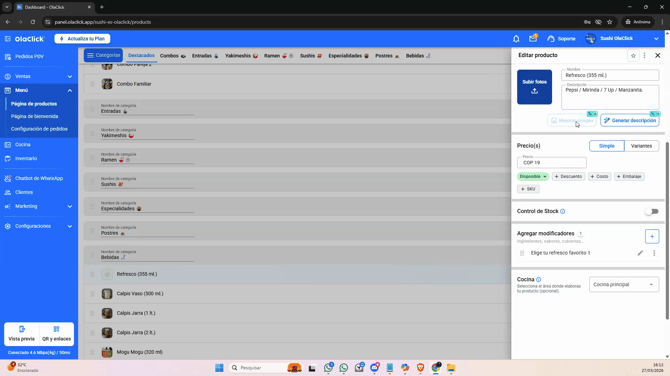Switch to Especialidades tab
670x376 pixels.
[348, 56]
